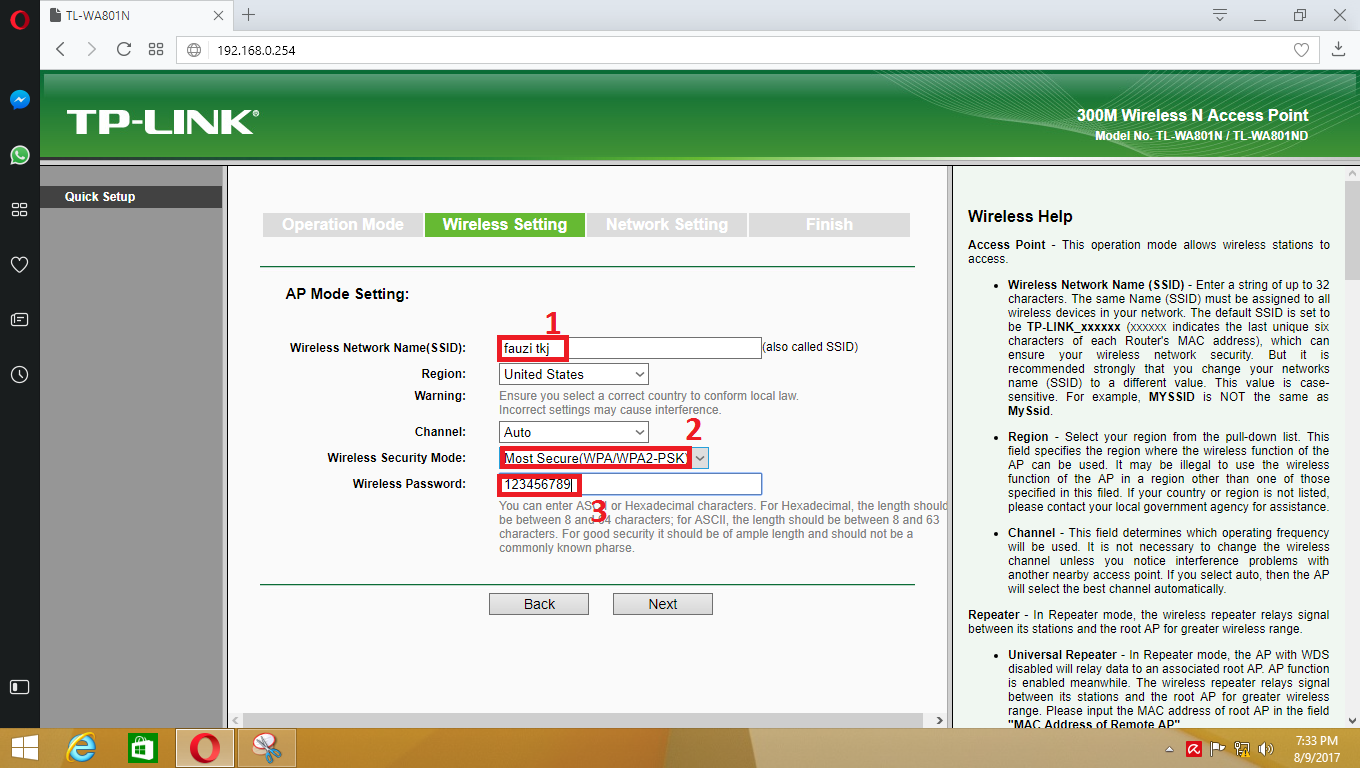Toggle sidebar panel icon at bottom
This screenshot has height=768, width=1360.
(19, 687)
